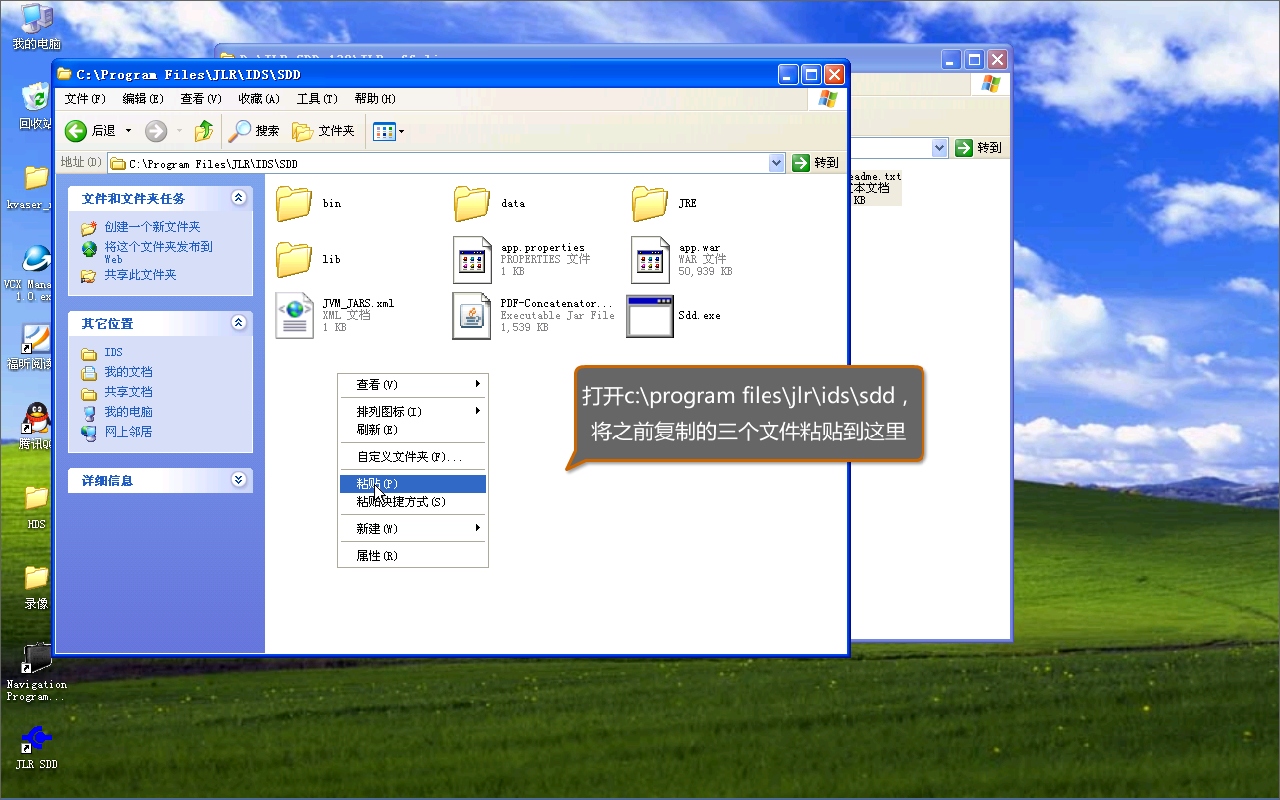Expand 新建(W) in context menu
This screenshot has height=800, width=1280.
[413, 529]
